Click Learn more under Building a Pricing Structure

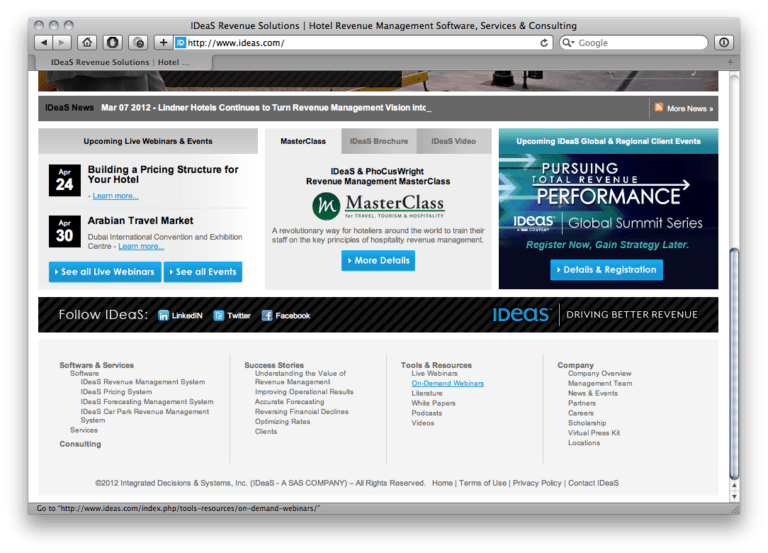click(116, 196)
